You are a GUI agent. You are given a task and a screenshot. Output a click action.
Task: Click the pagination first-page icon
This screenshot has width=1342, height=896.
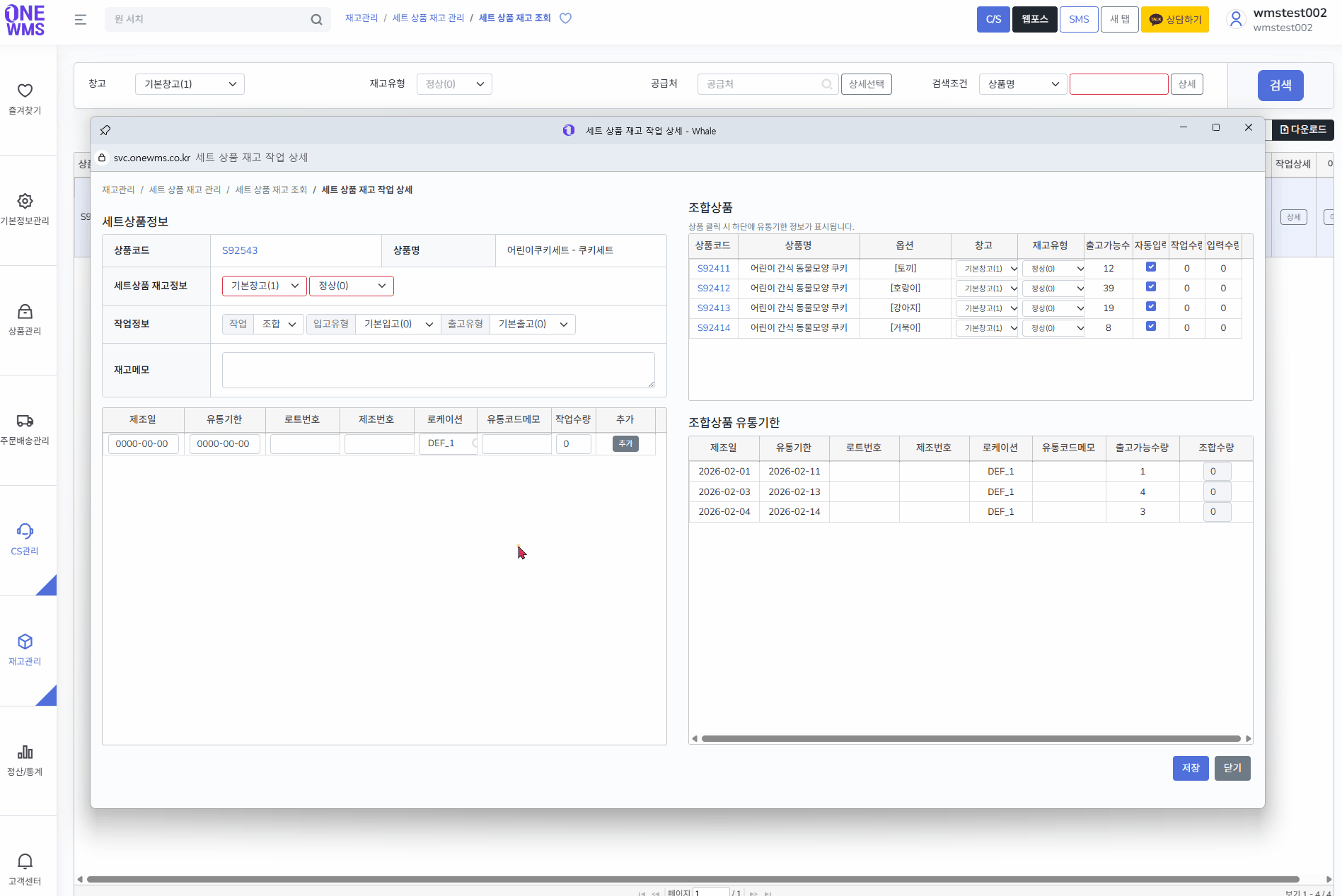pyautogui.click(x=642, y=893)
